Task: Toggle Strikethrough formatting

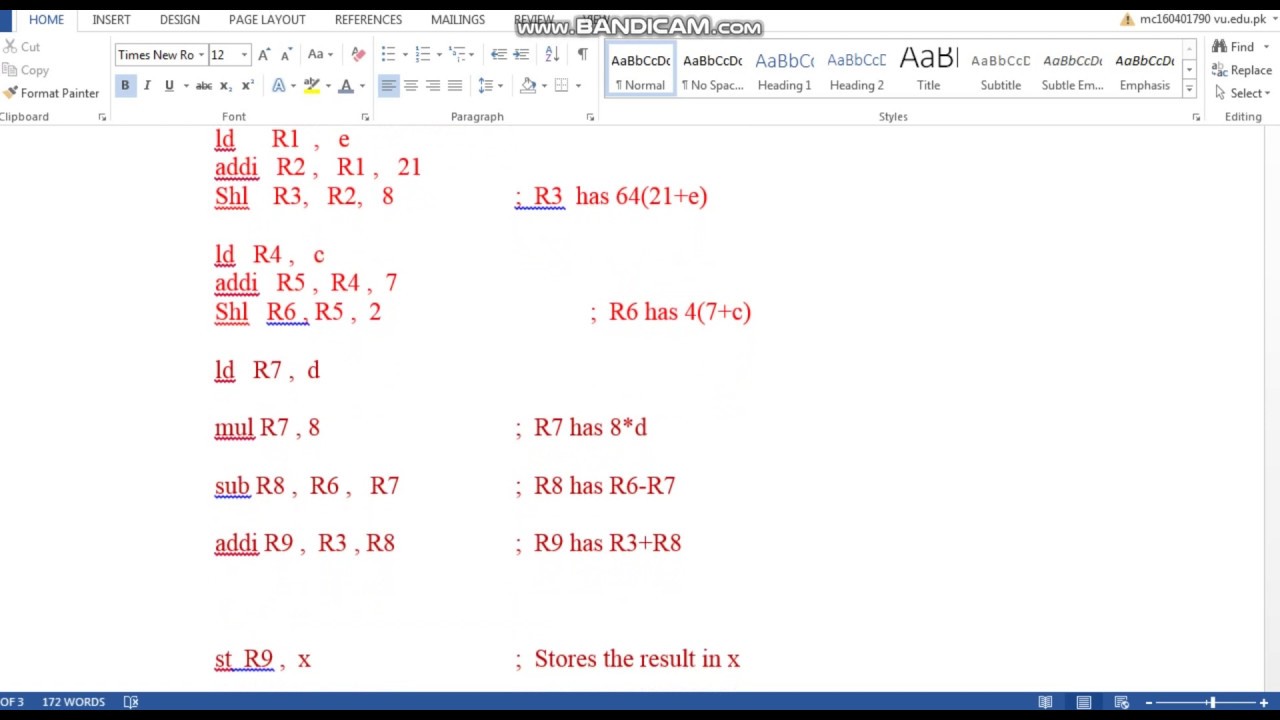Action: pos(204,86)
